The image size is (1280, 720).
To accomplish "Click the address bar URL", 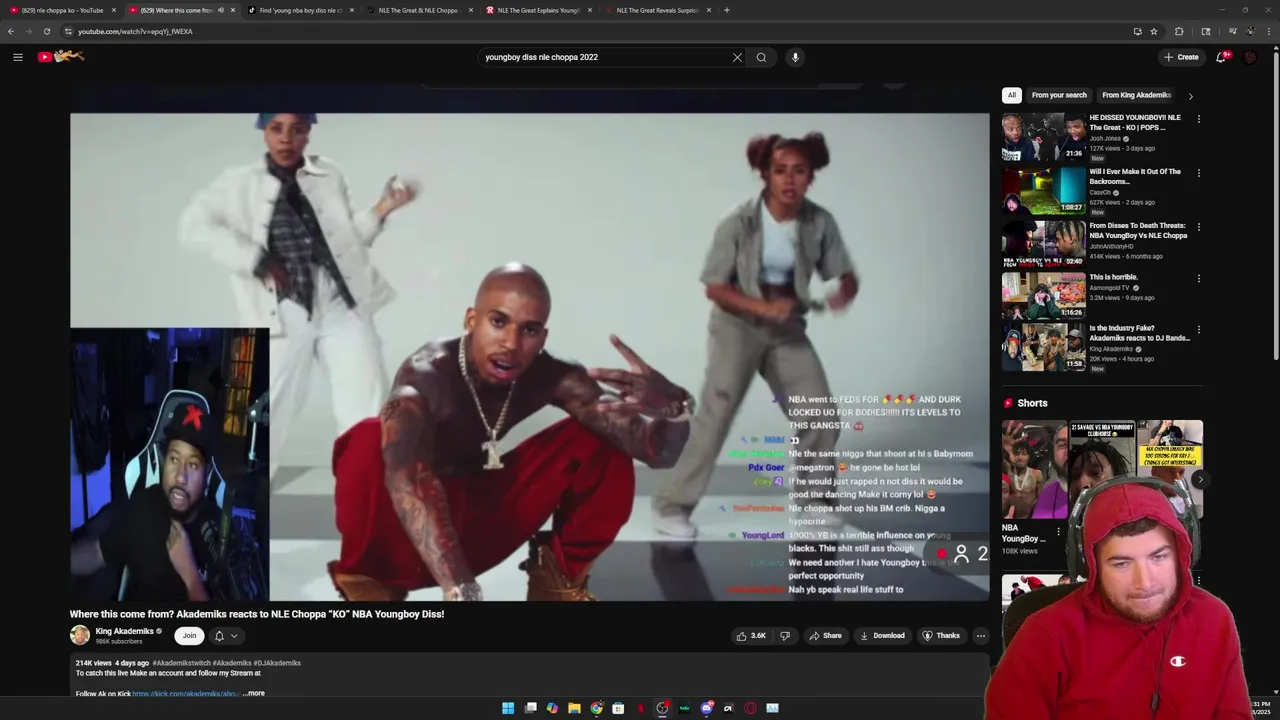I will (x=135, y=31).
